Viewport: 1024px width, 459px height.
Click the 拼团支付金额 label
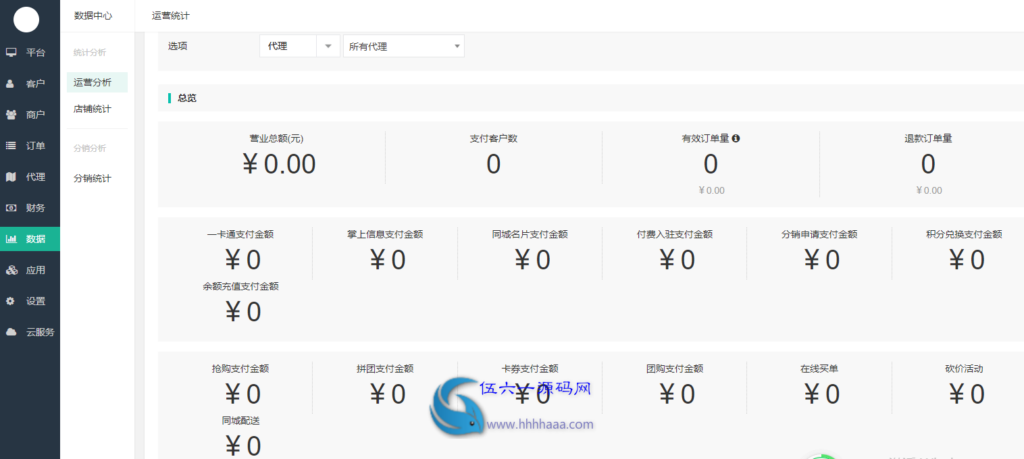coord(385,368)
